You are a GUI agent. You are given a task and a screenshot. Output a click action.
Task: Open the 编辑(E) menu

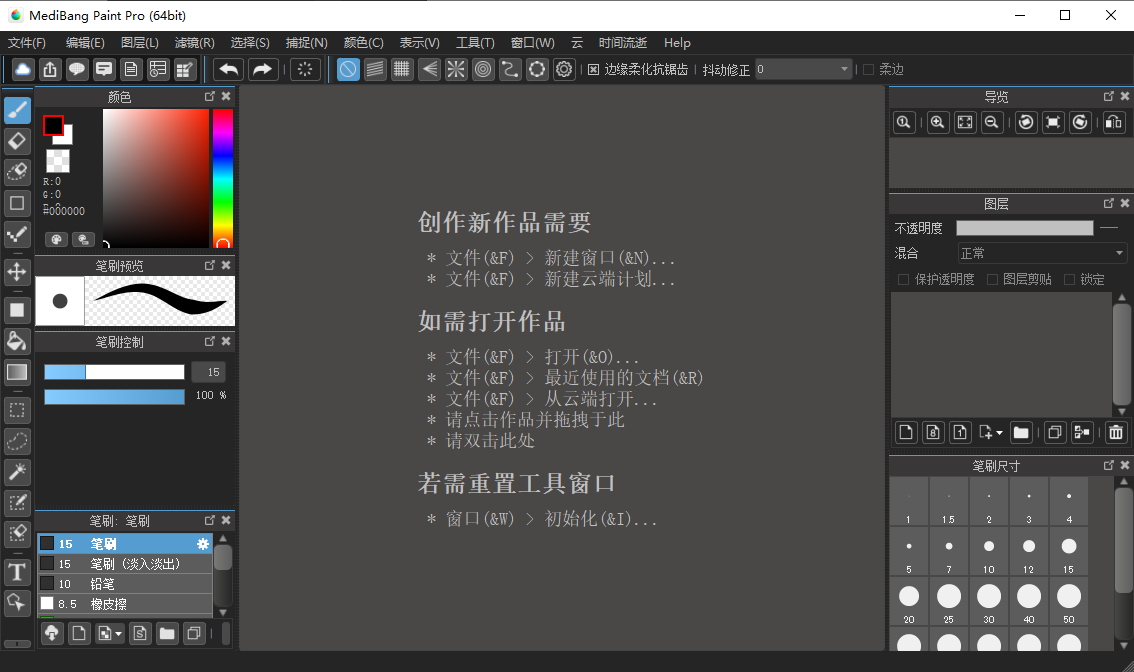point(85,43)
